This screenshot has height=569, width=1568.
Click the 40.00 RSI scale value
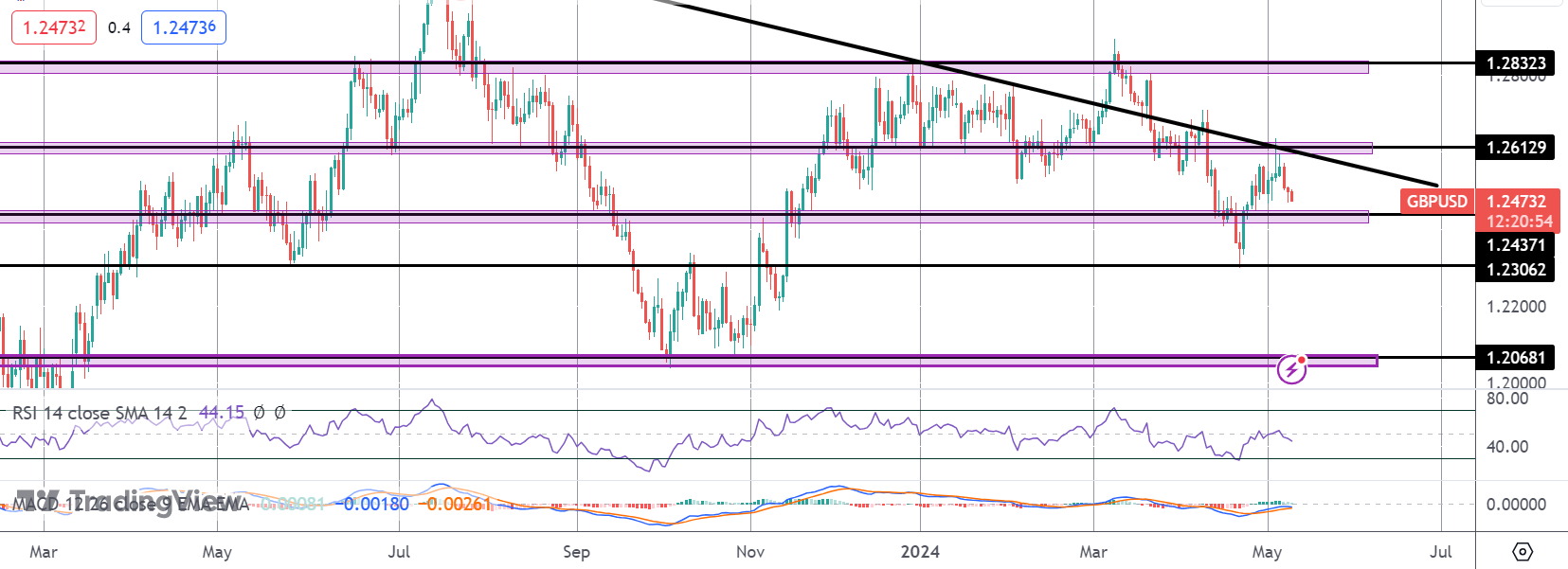coord(1507,446)
